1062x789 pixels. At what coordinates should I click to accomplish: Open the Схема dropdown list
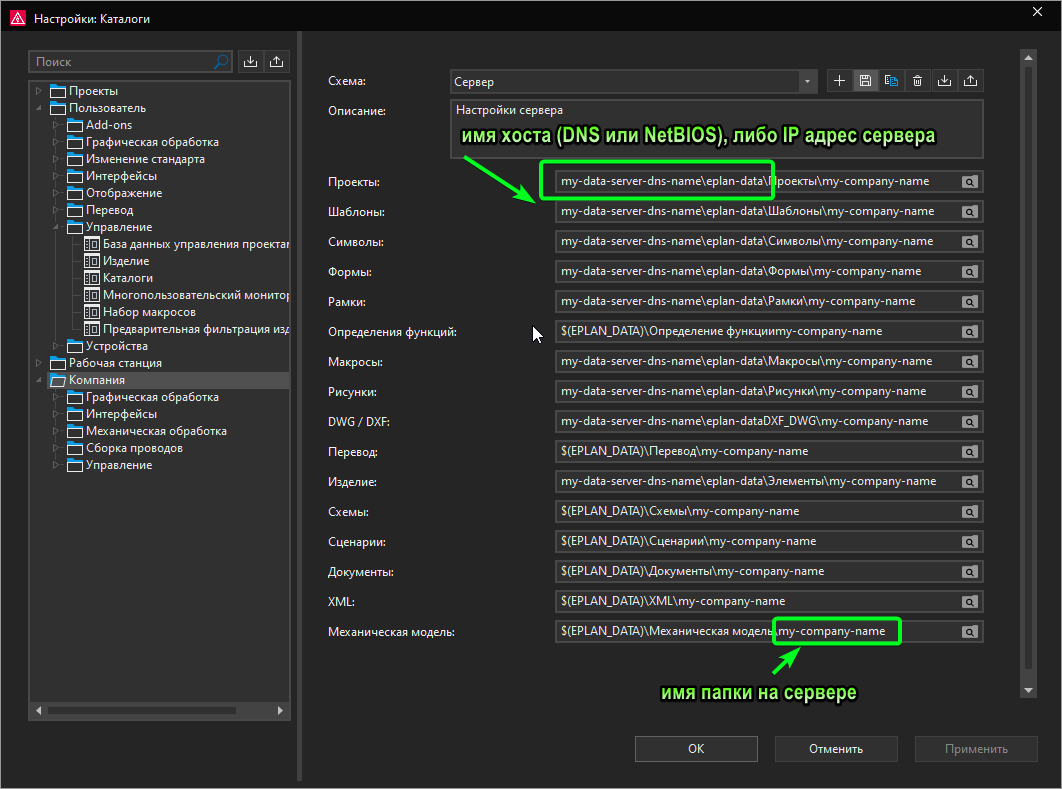point(807,82)
